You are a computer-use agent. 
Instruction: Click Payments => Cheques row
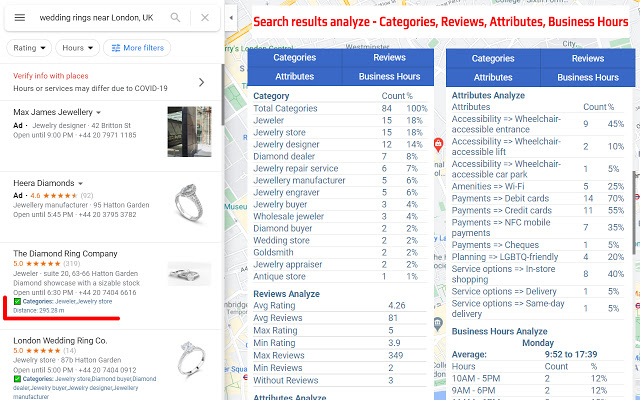[538, 245]
